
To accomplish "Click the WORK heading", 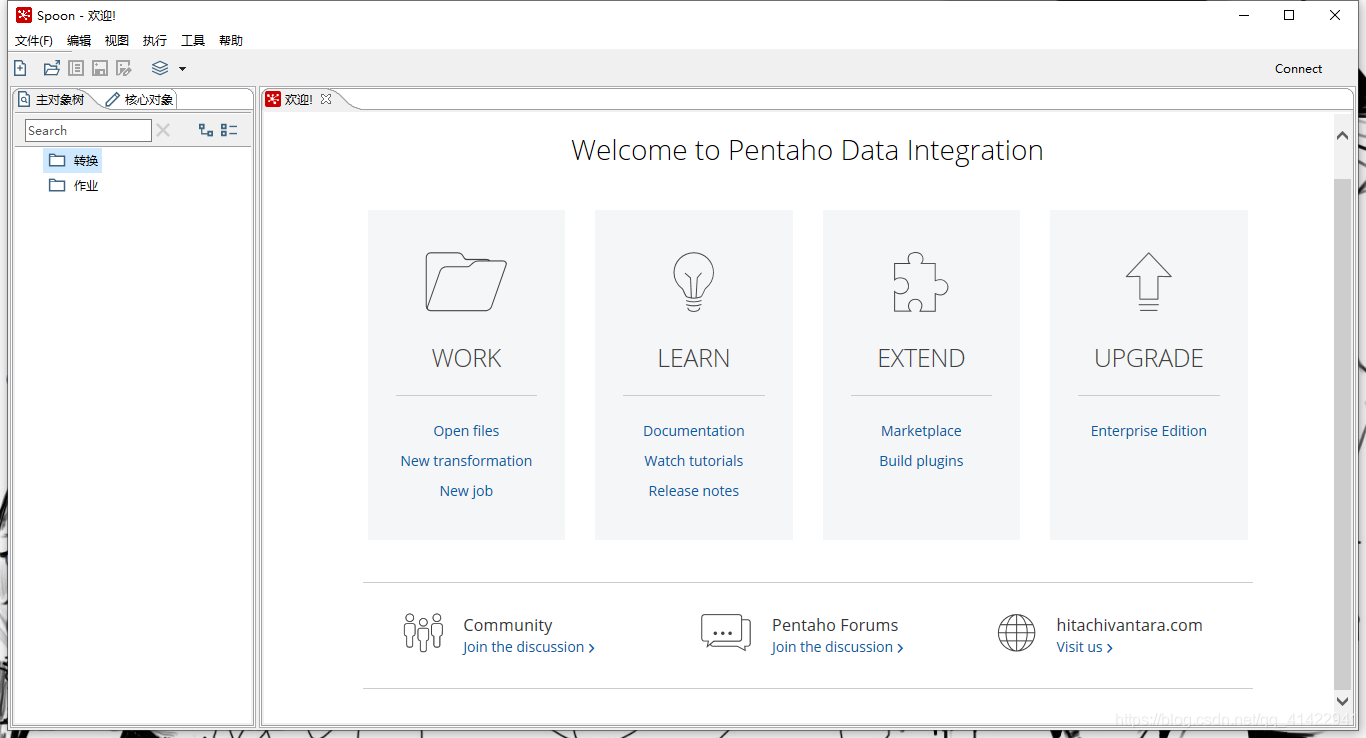I will [x=466, y=358].
